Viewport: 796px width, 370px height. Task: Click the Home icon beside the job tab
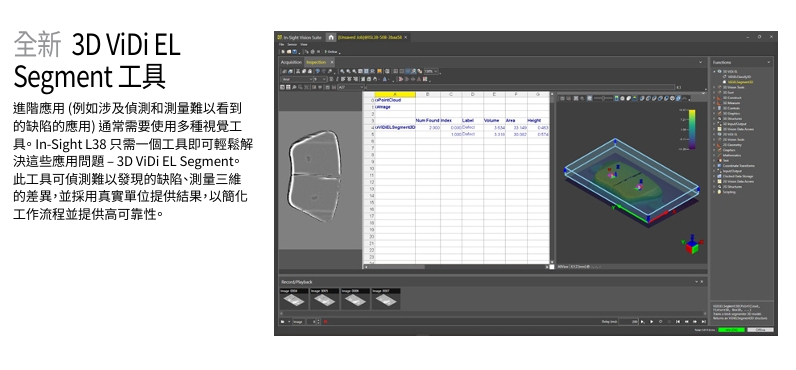tap(330, 38)
